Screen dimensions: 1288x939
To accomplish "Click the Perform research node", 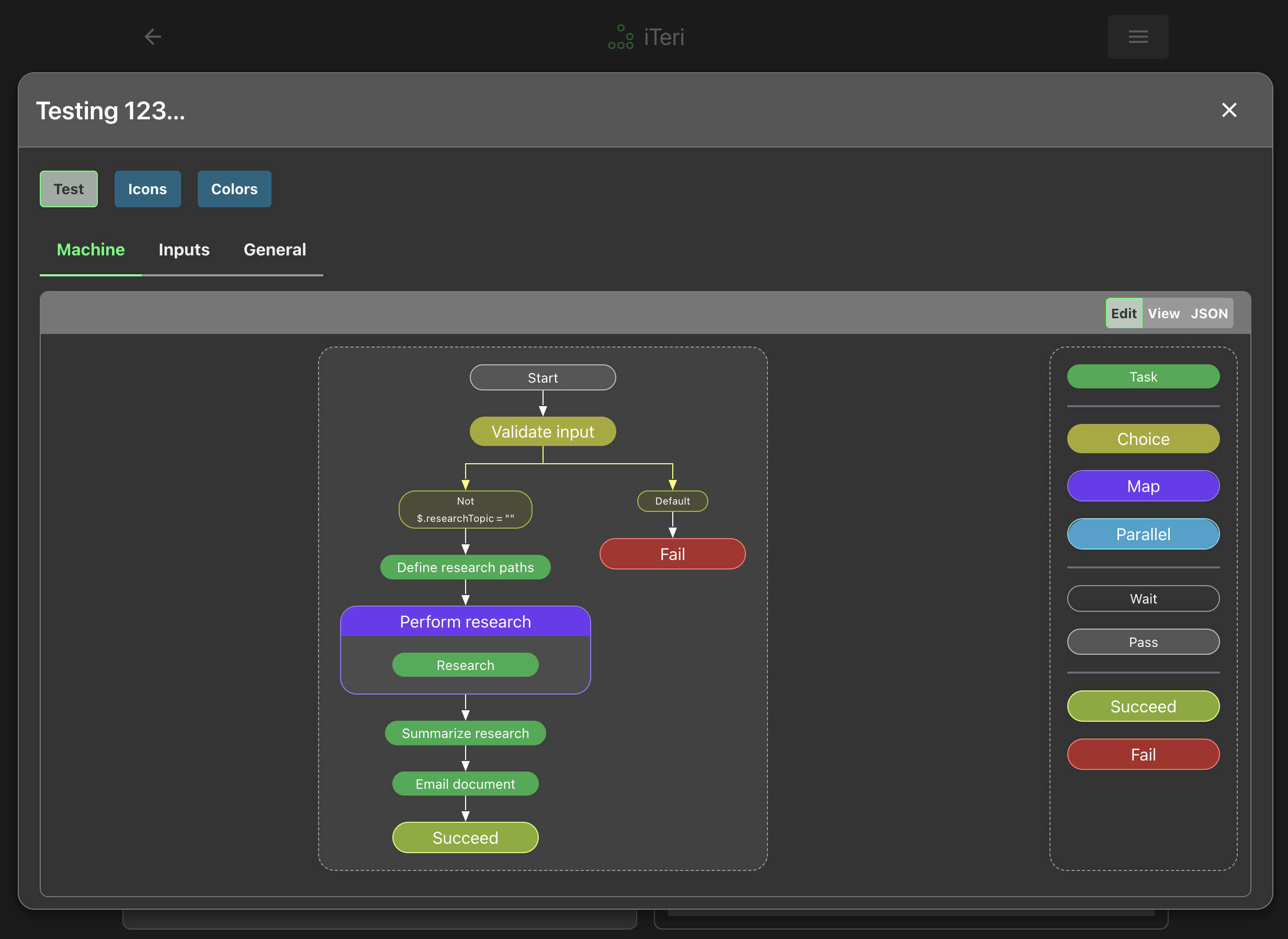I will 465,621.
